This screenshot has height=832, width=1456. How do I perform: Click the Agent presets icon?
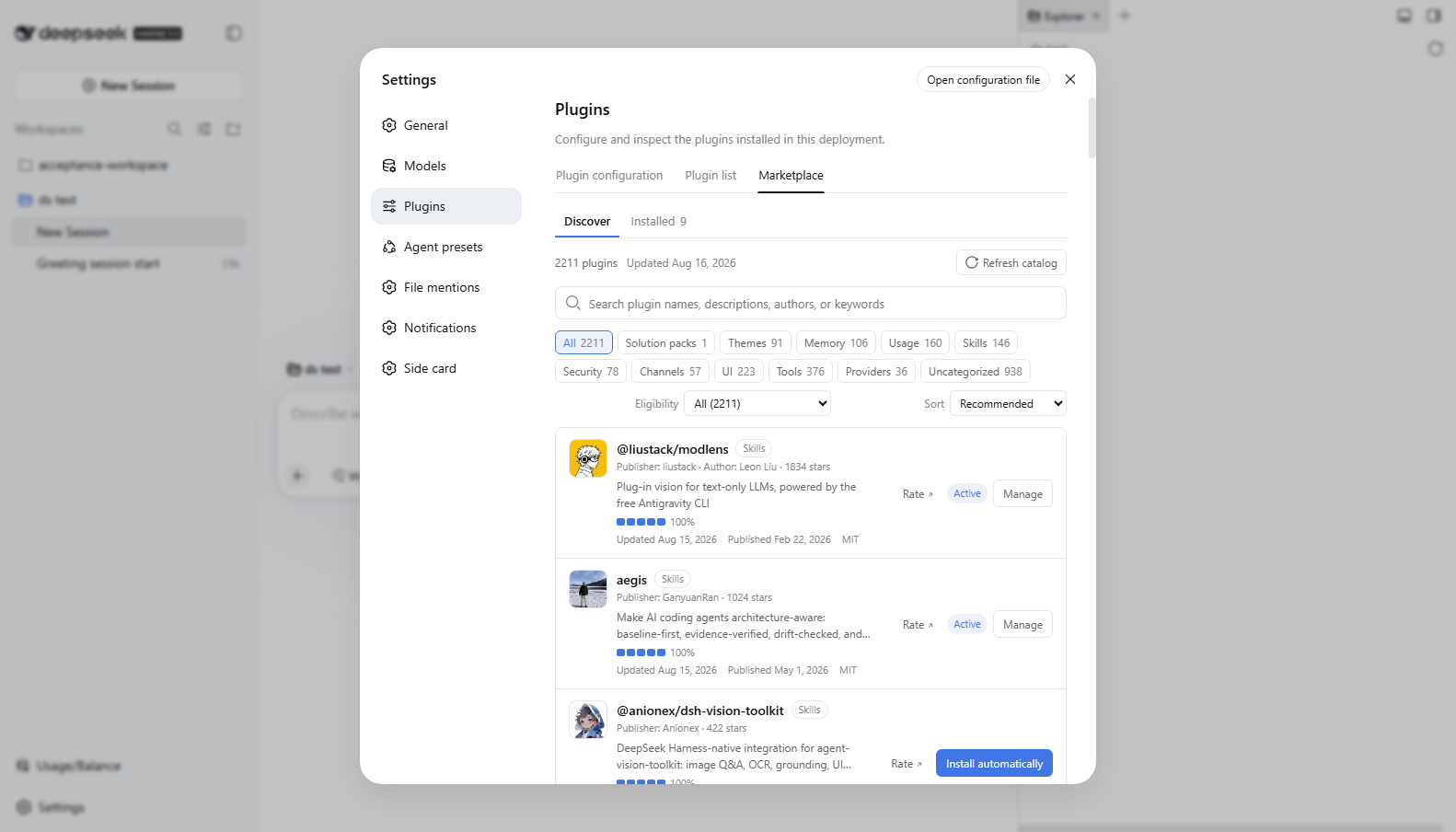click(x=389, y=247)
